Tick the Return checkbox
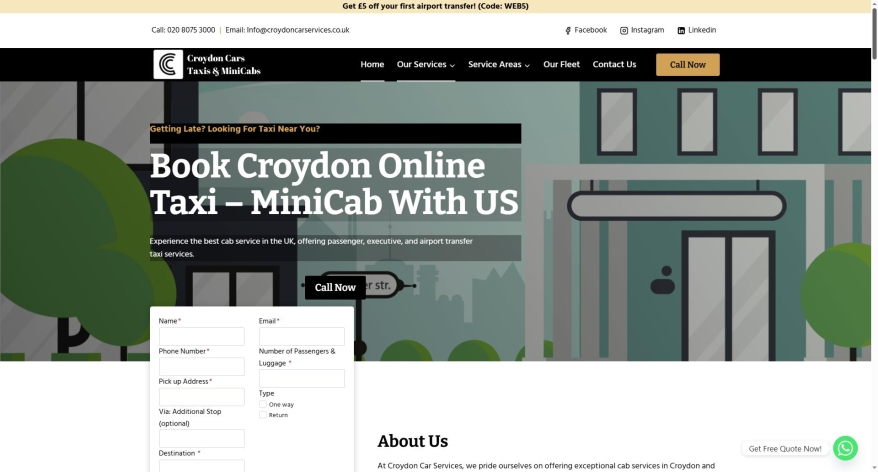Image resolution: width=878 pixels, height=472 pixels. click(x=263, y=415)
